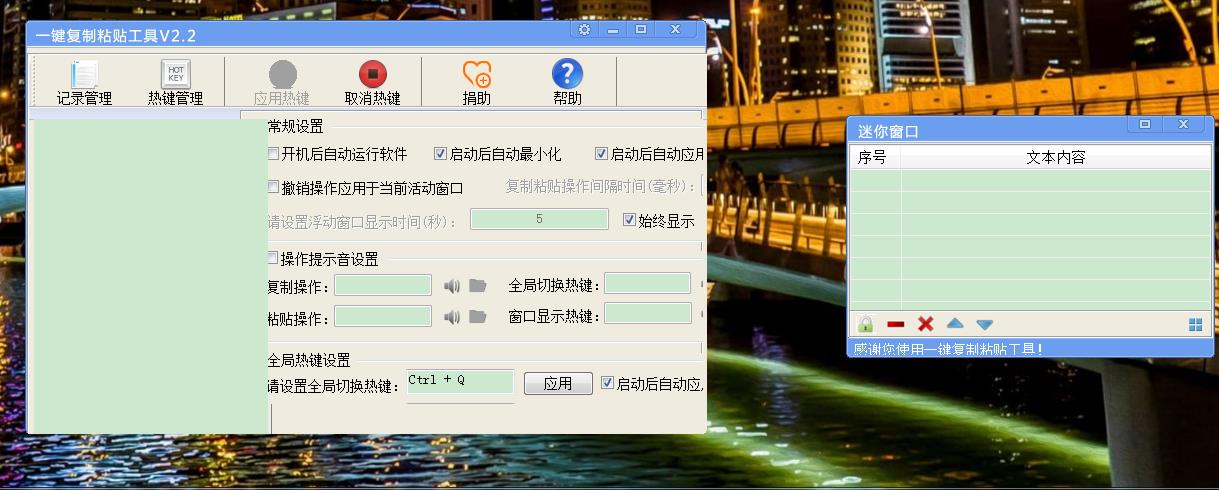Browse sound file with 粘贴操作 folder icon
This screenshot has width=1219, height=490.
coord(478,317)
